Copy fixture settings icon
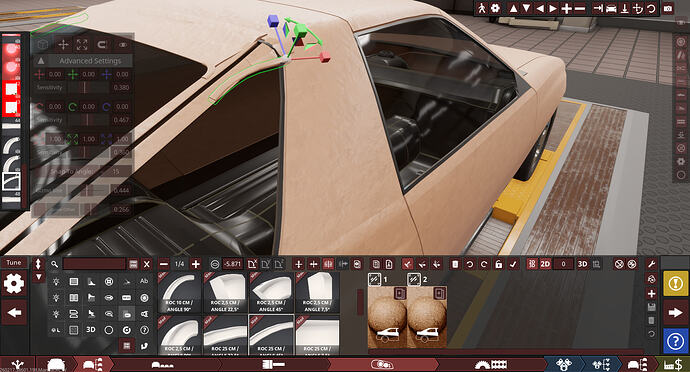 376,264
